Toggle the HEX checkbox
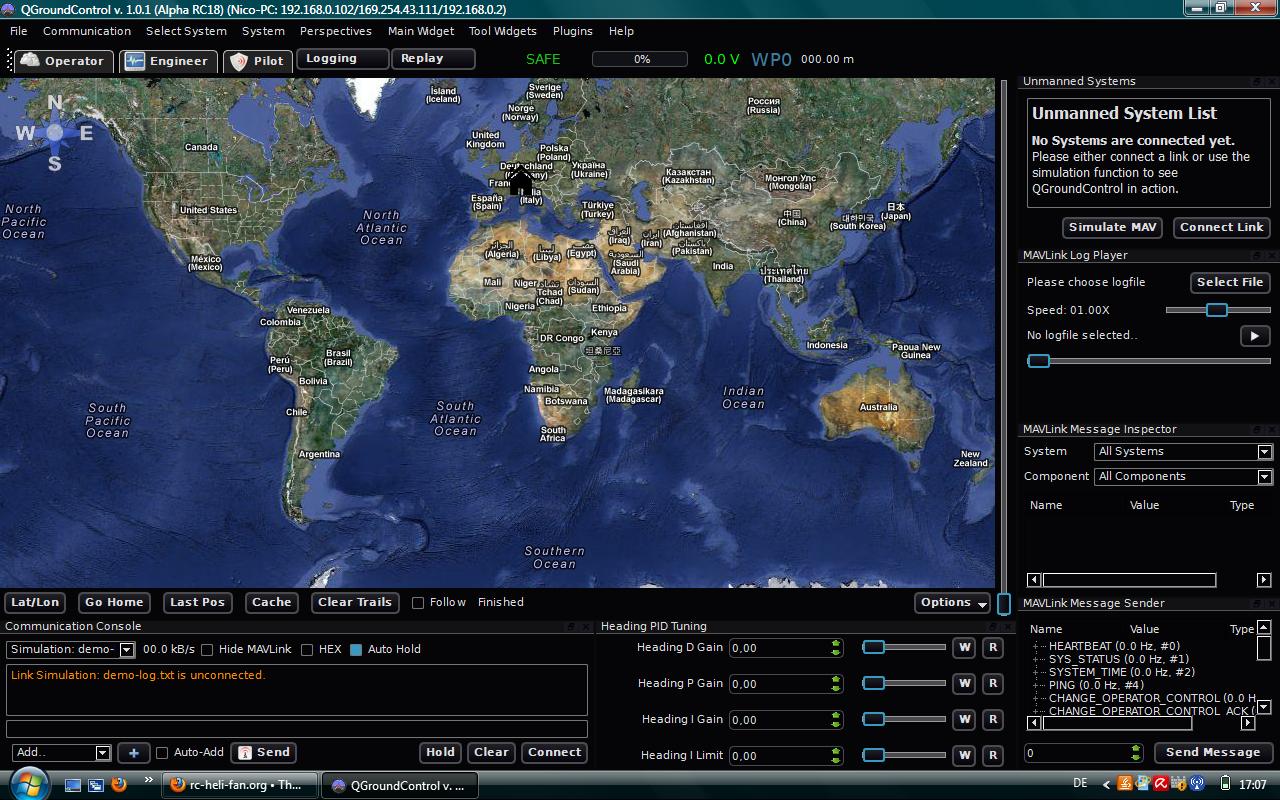 pyautogui.click(x=307, y=650)
